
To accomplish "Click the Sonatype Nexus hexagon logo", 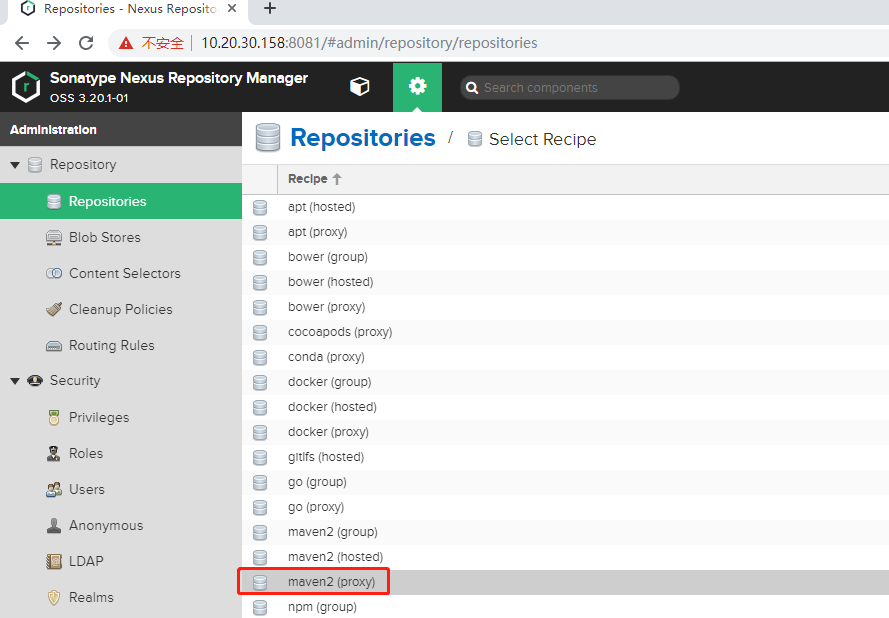I will (x=26, y=87).
